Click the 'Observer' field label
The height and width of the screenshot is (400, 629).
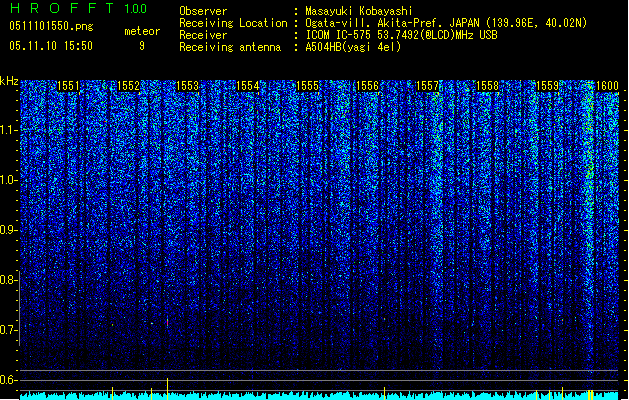click(x=203, y=11)
